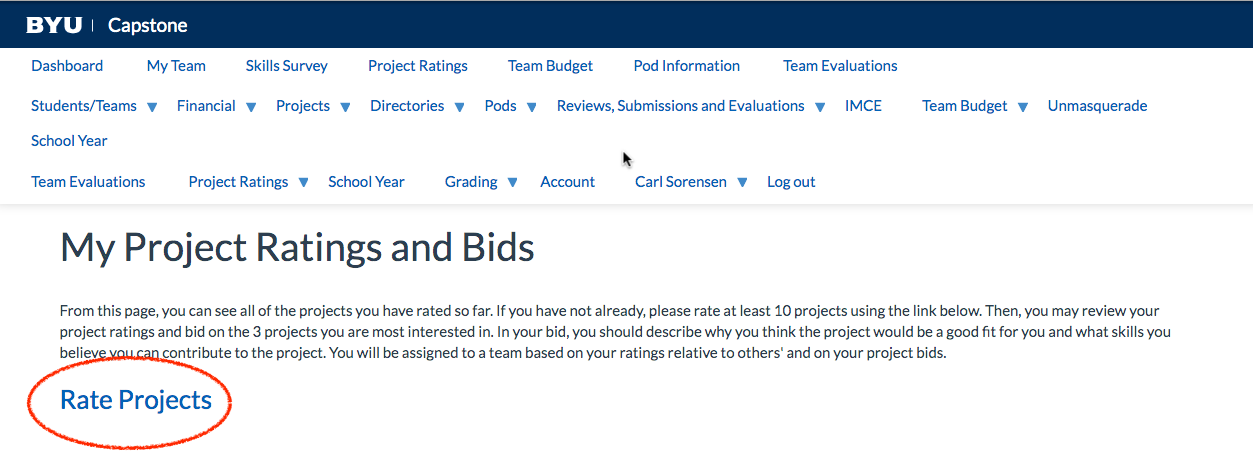Open the IMCE file browser link
Viewport: 1253px width, 467px height.
863,106
